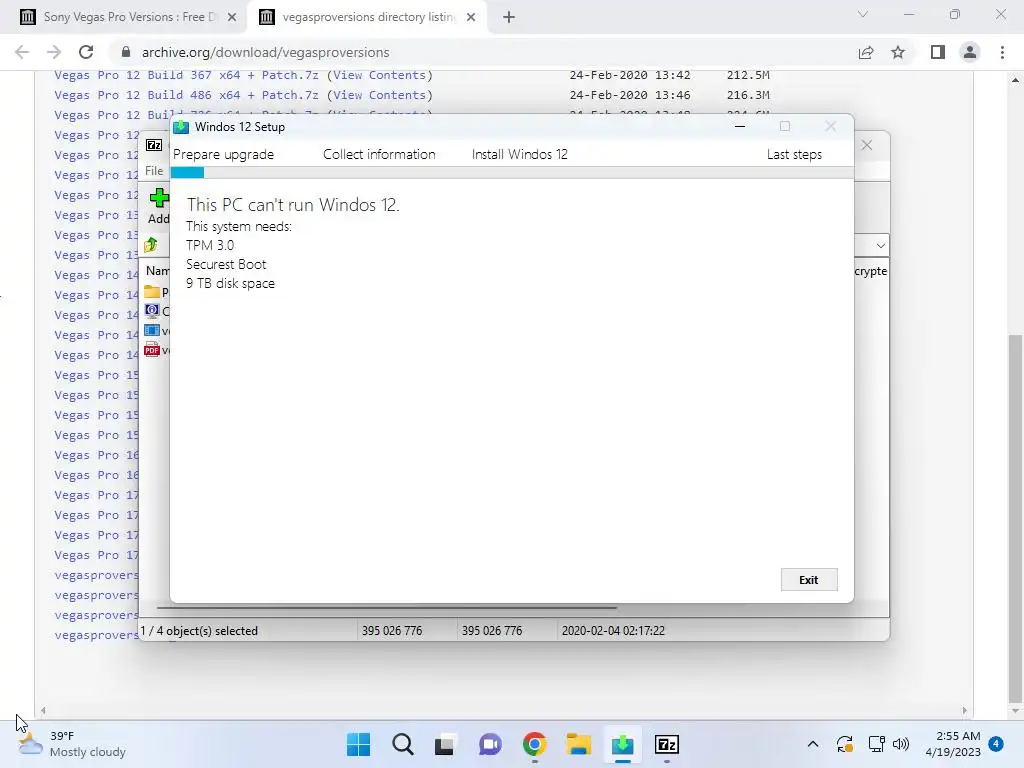Click the 7z icon in 7-Zip title bar

pos(154,145)
